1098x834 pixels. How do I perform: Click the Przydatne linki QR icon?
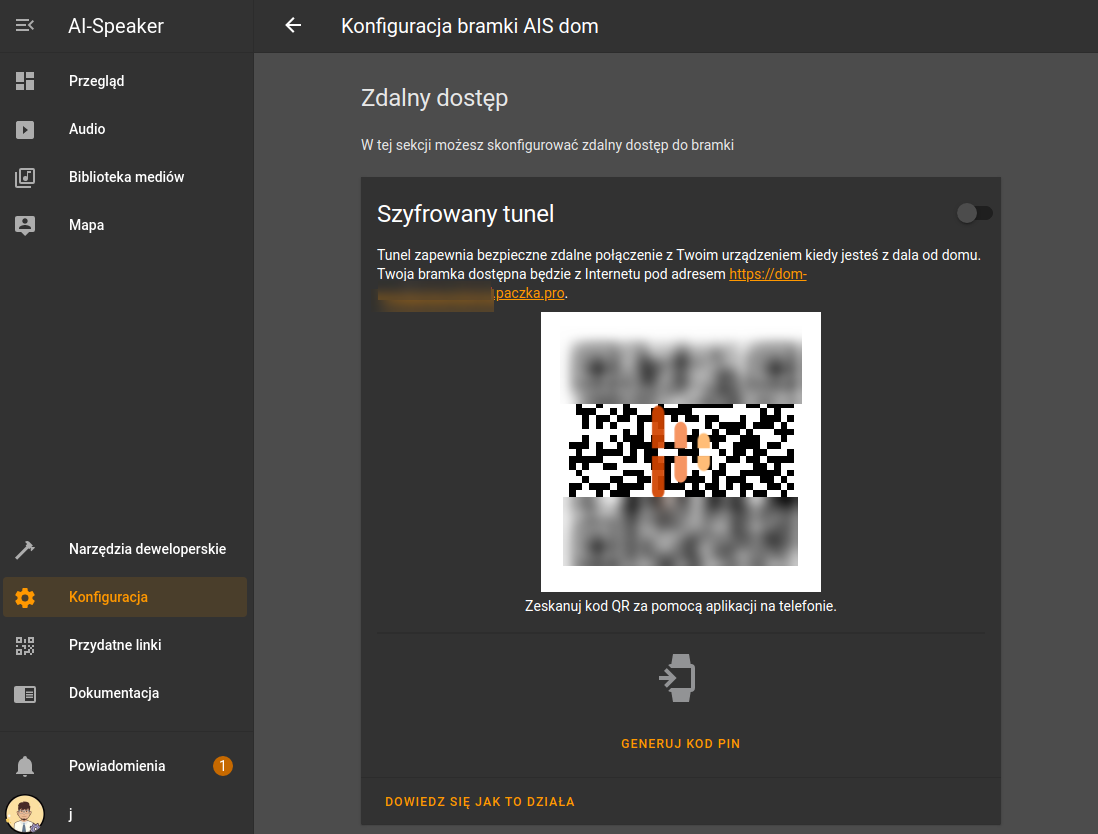click(x=25, y=646)
